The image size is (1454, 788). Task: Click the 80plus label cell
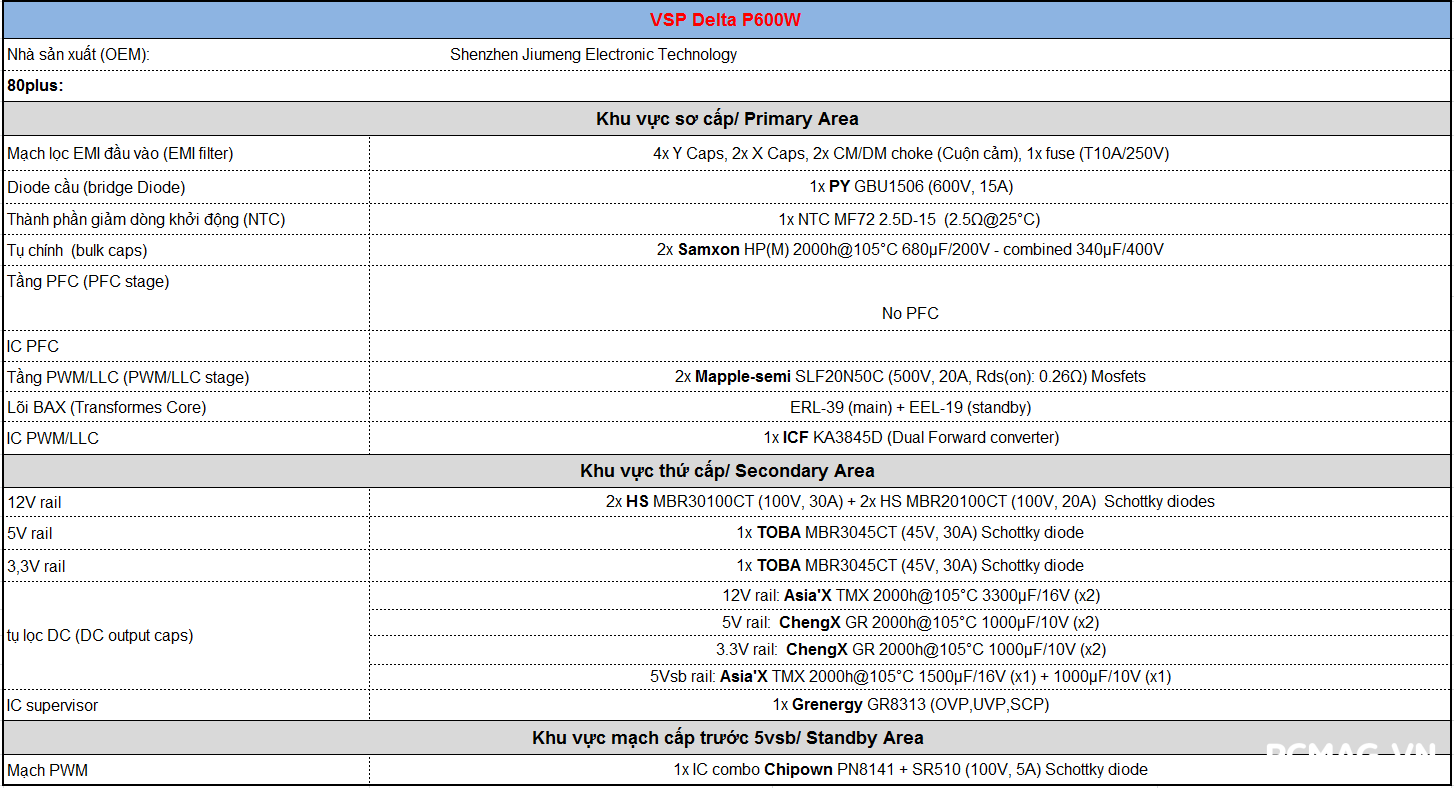coord(36,86)
